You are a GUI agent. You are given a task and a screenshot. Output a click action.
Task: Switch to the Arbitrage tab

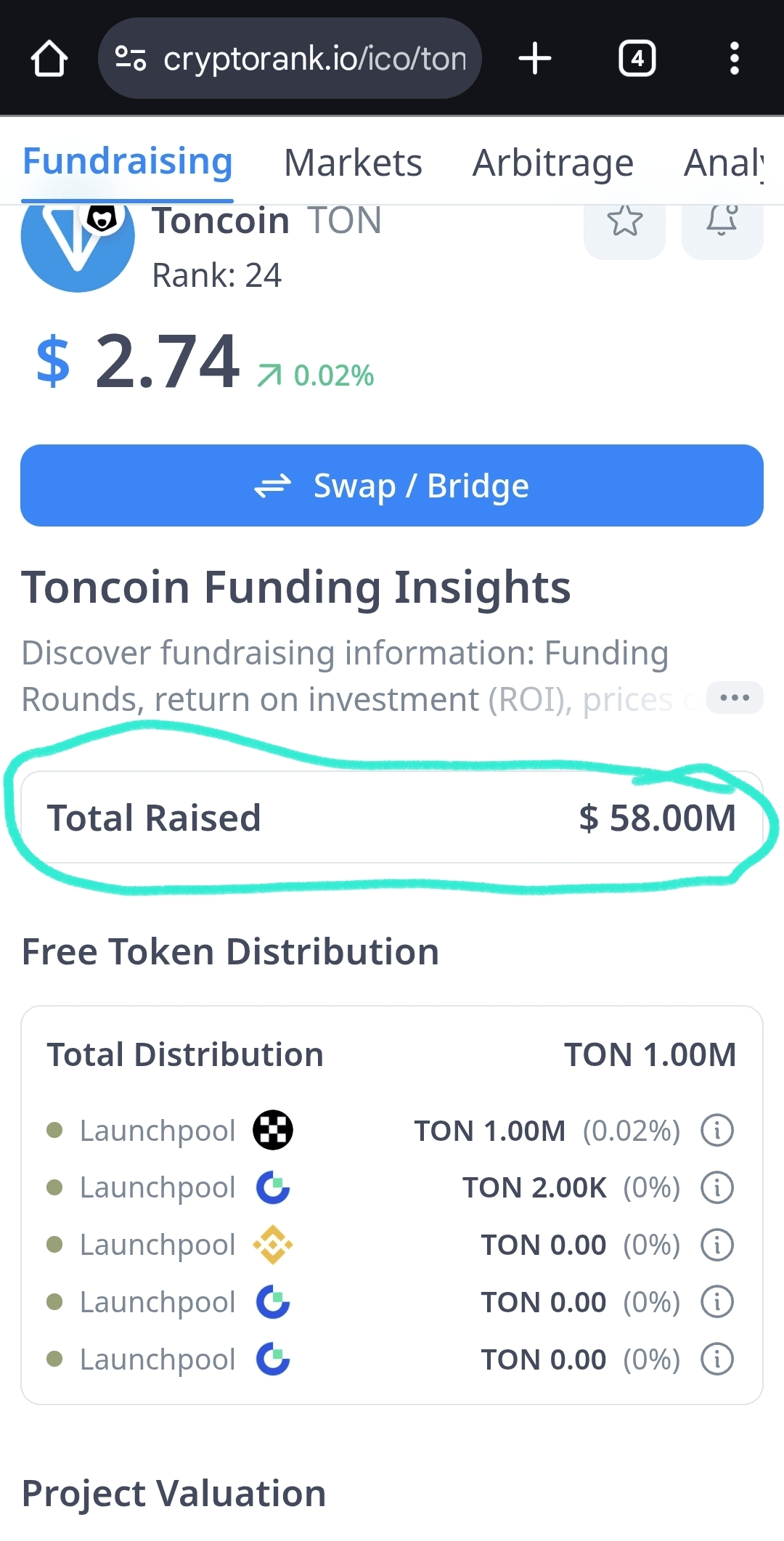(x=553, y=163)
